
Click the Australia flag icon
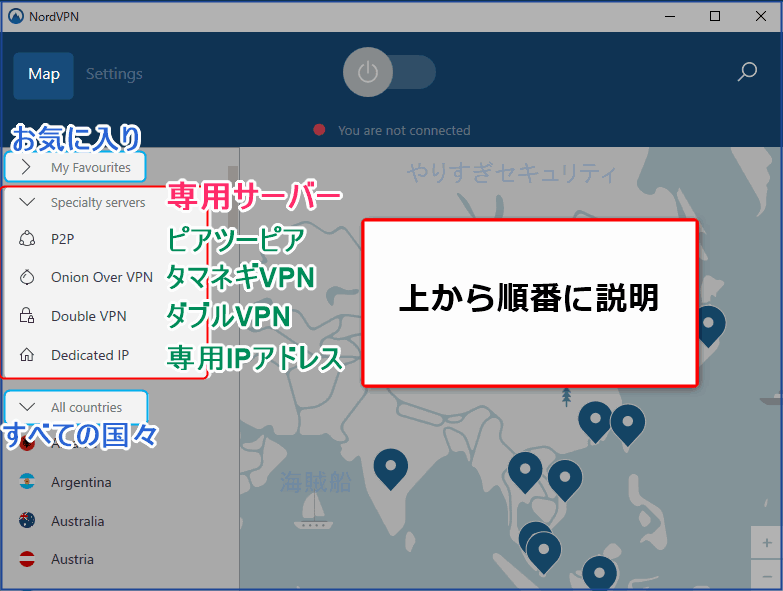point(27,521)
